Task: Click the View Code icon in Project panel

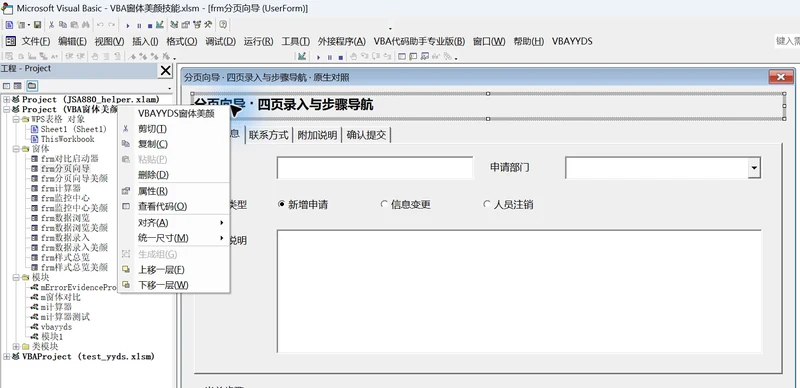Action: click(7, 86)
